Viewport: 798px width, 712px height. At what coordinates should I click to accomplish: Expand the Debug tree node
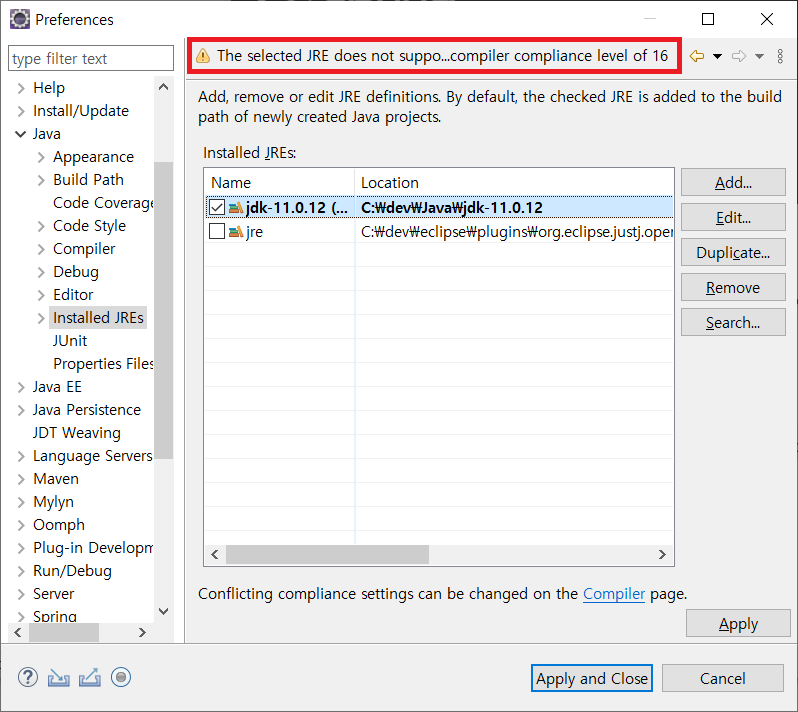click(41, 272)
